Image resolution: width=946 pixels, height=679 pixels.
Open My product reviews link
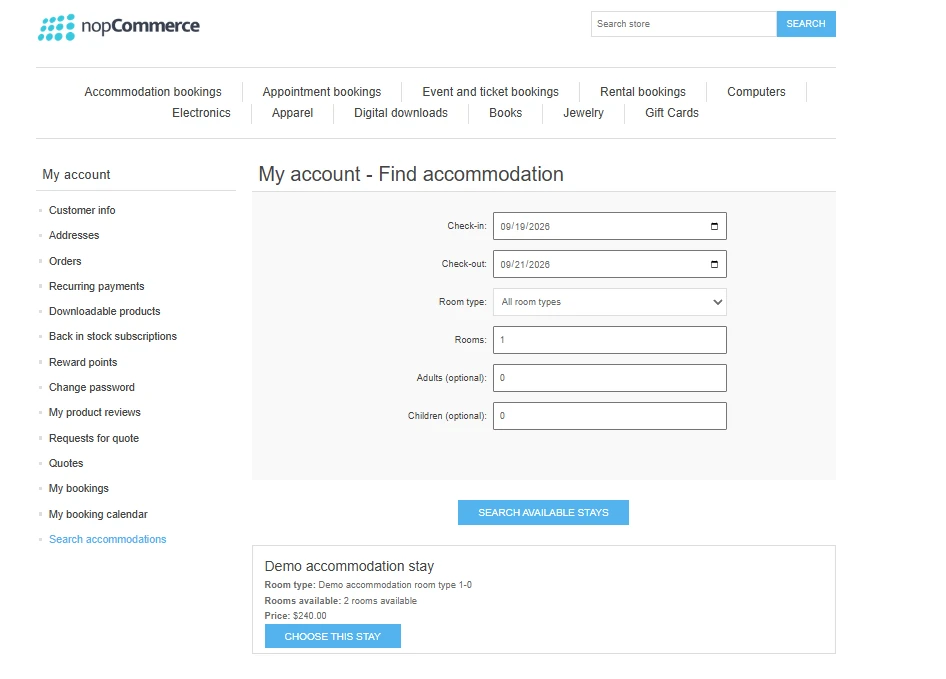[95, 412]
